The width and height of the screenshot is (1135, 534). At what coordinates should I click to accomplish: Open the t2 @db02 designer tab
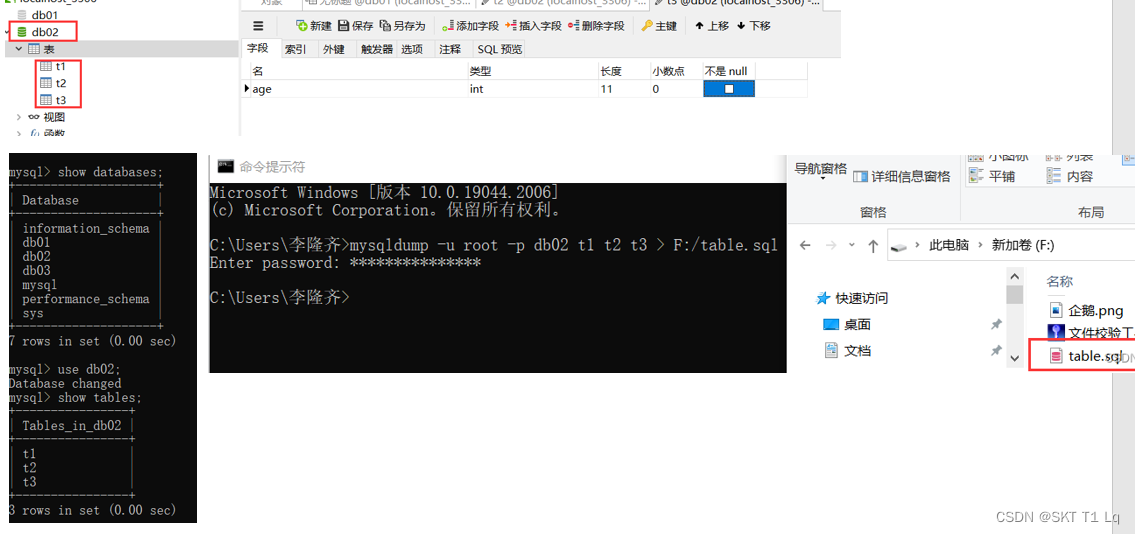[x=562, y=3]
